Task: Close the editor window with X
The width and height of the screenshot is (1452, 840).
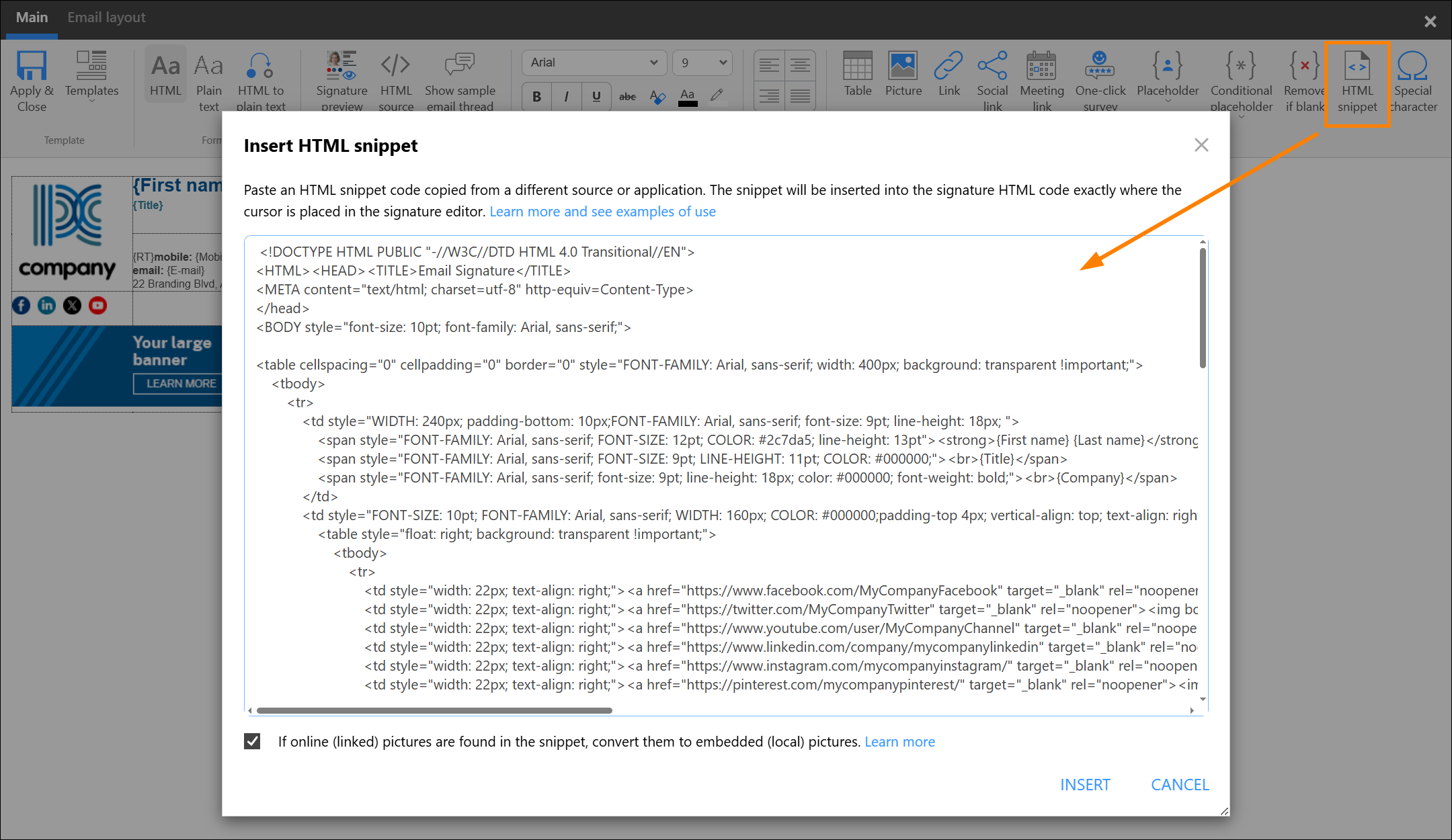Action: click(x=1430, y=22)
